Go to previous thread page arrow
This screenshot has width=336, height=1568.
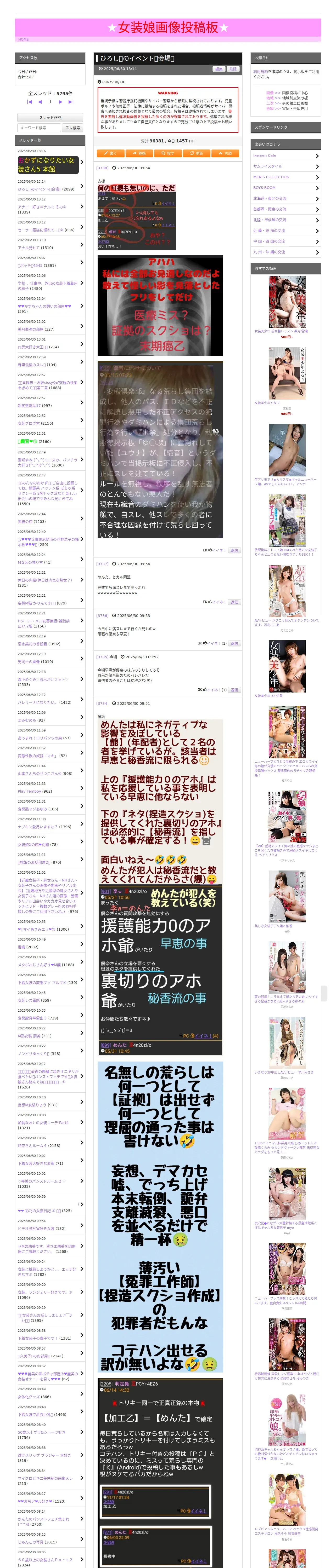[40, 102]
